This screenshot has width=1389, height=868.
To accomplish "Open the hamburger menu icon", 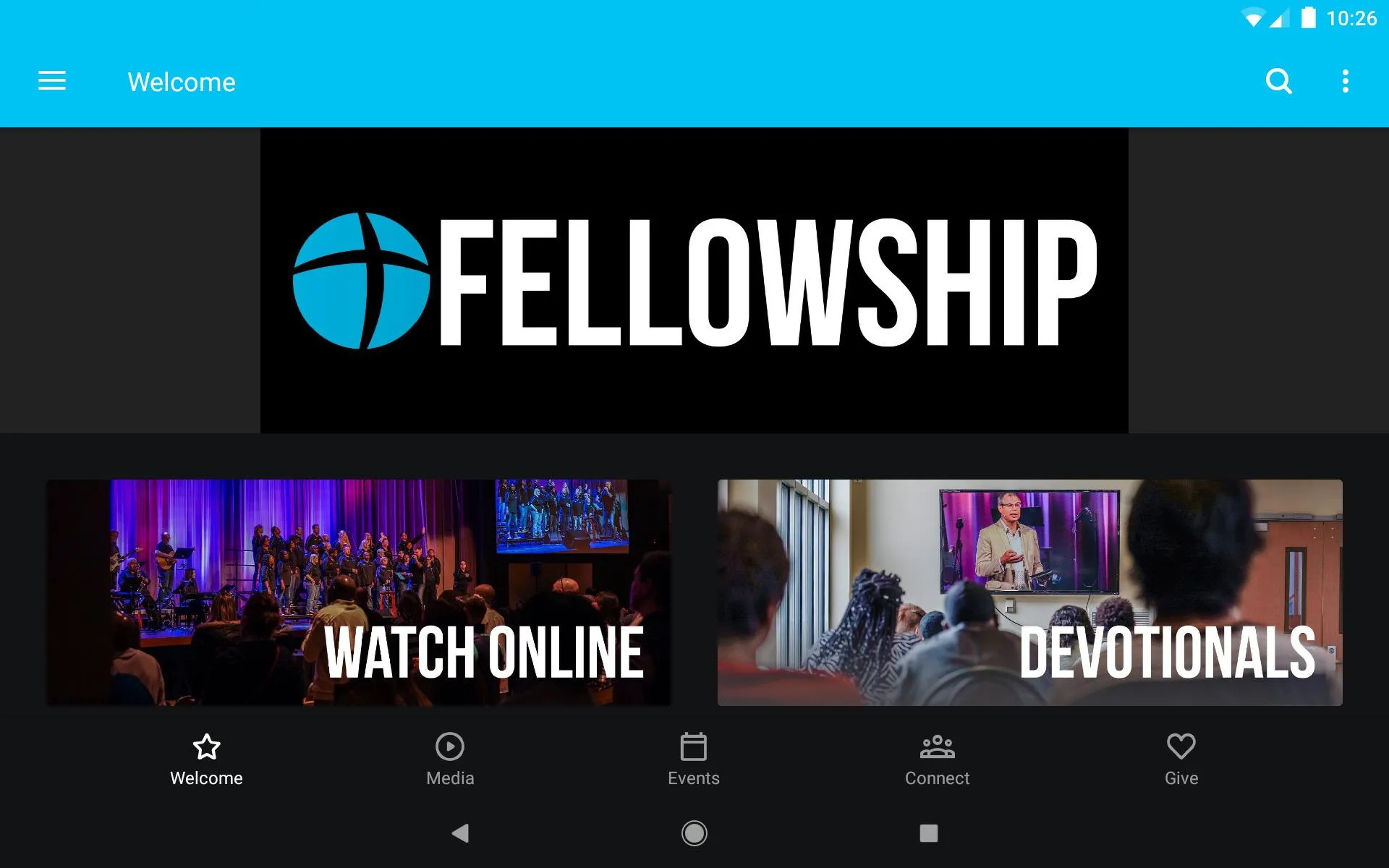I will [51, 81].
